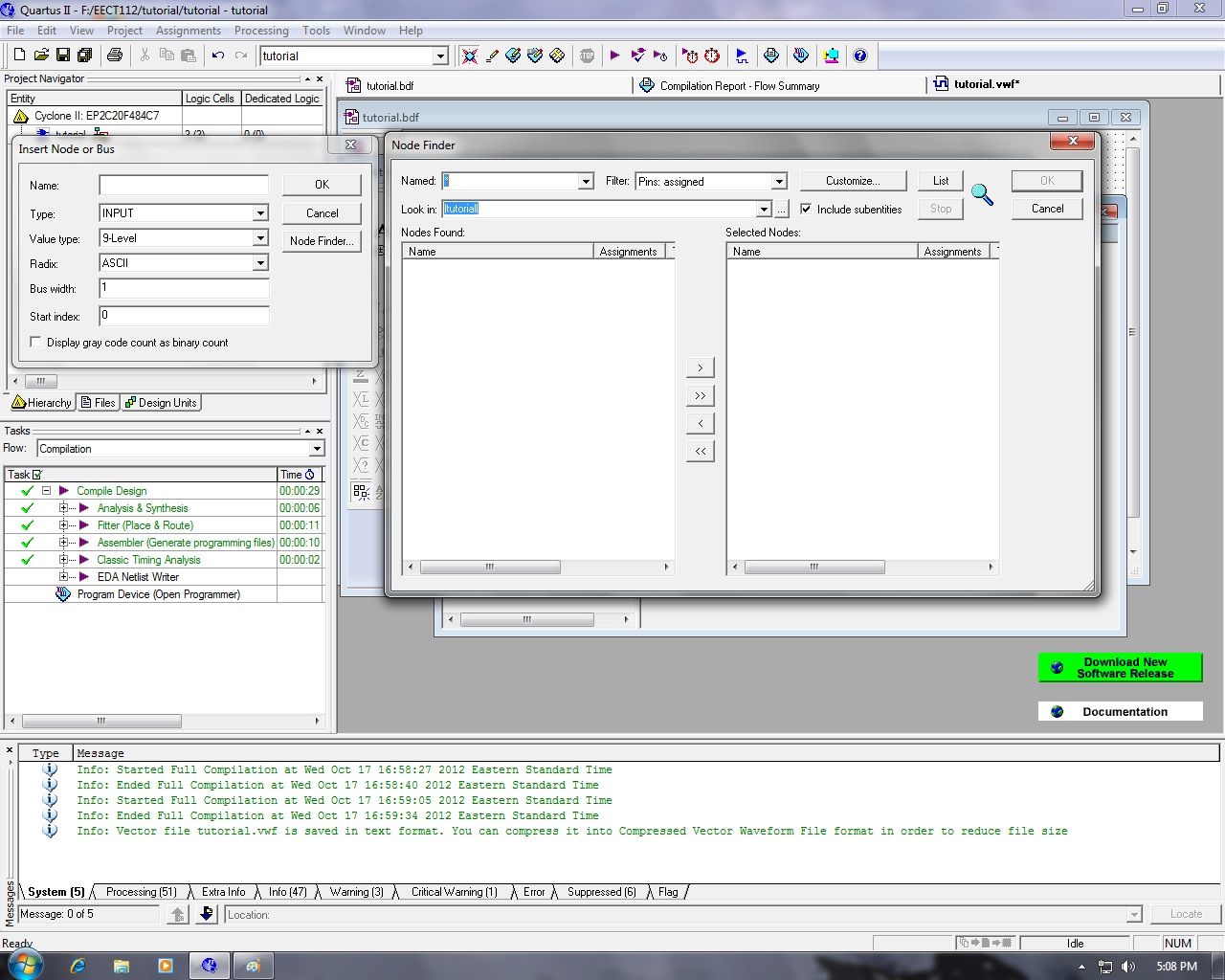Open Firefox from the taskbar
Viewport: 1225px width, 980px height.
tap(78, 966)
